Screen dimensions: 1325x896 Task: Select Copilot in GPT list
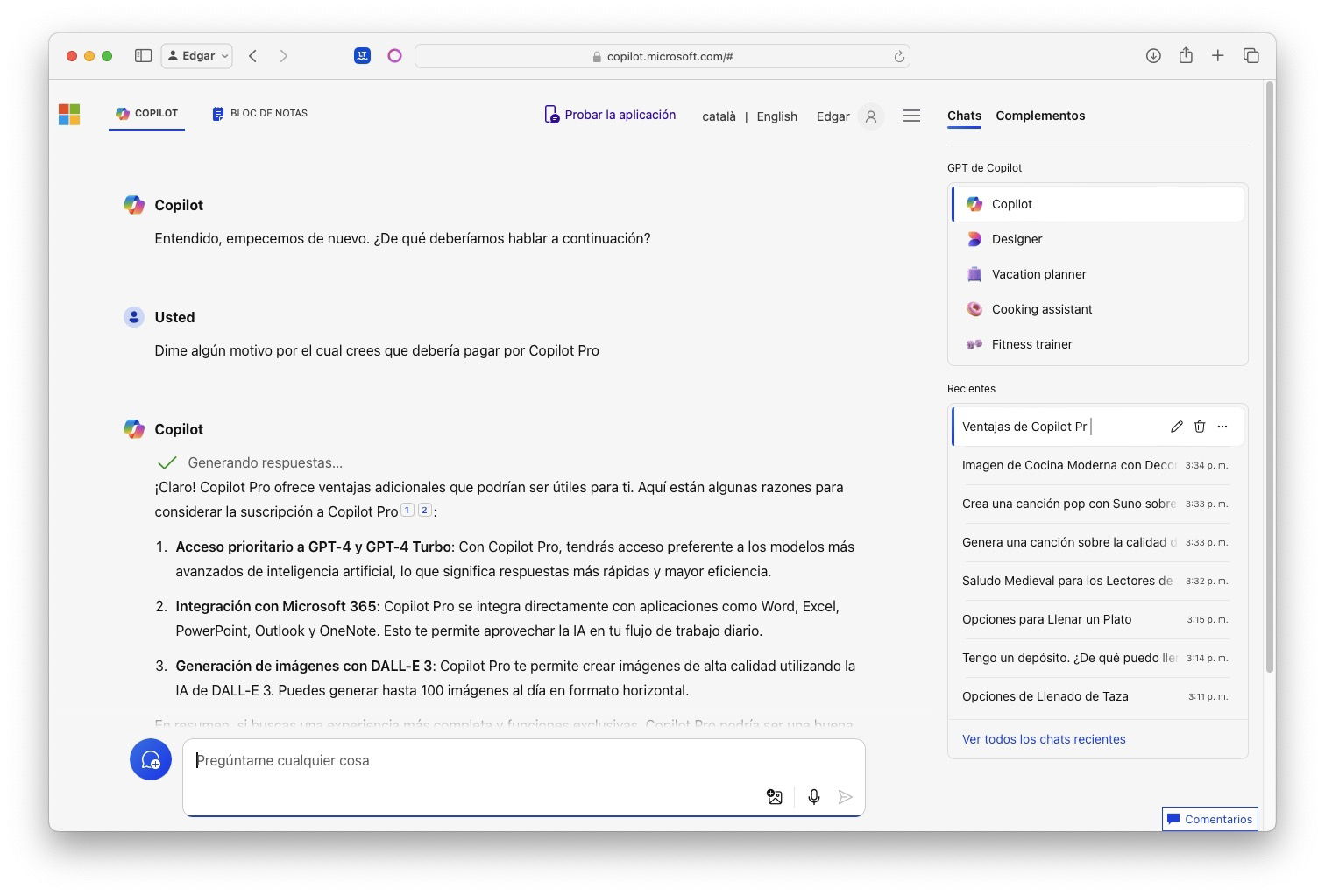[1097, 204]
